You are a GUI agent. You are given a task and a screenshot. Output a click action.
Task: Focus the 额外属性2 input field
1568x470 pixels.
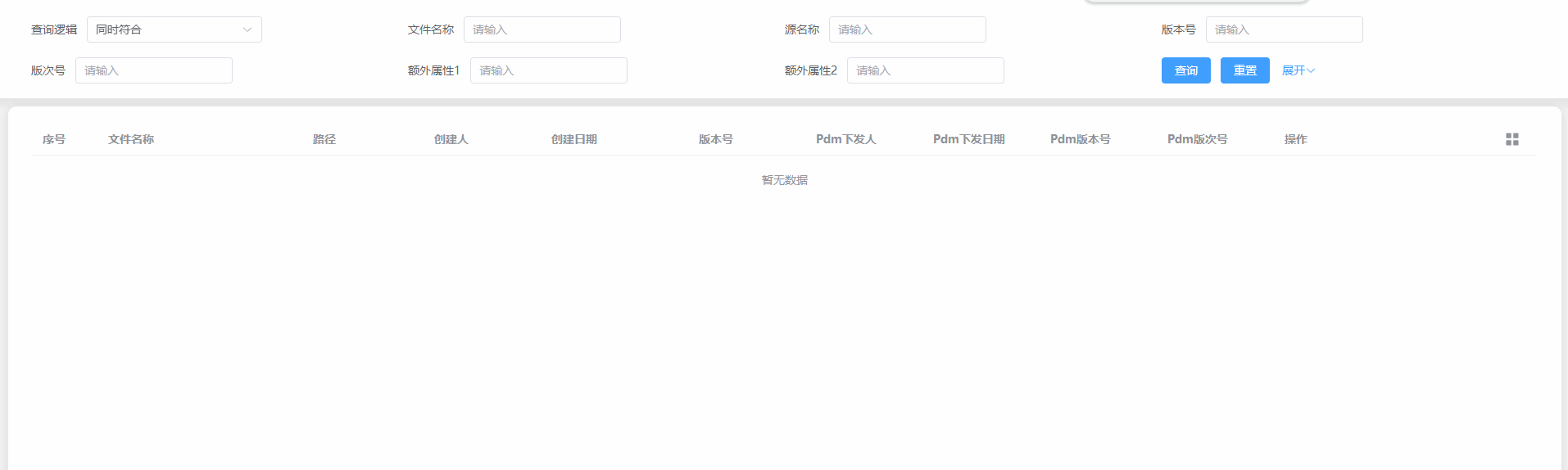pos(926,70)
